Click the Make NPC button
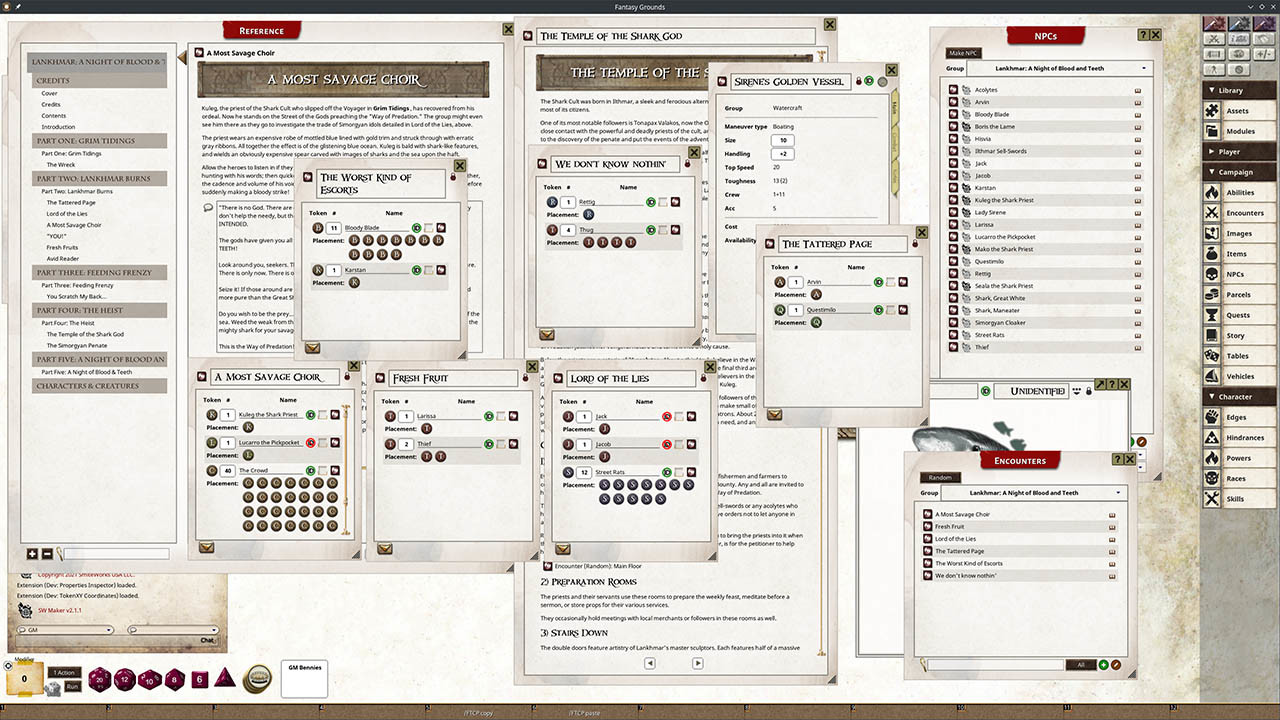This screenshot has height=720, width=1280. (x=963, y=52)
